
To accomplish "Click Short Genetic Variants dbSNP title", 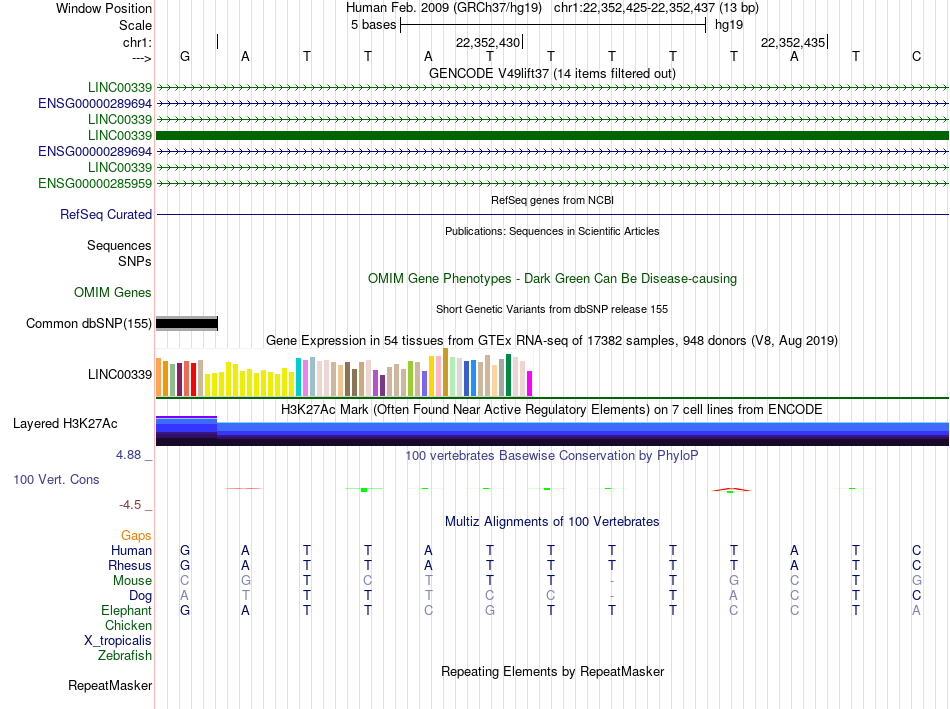I will [552, 309].
